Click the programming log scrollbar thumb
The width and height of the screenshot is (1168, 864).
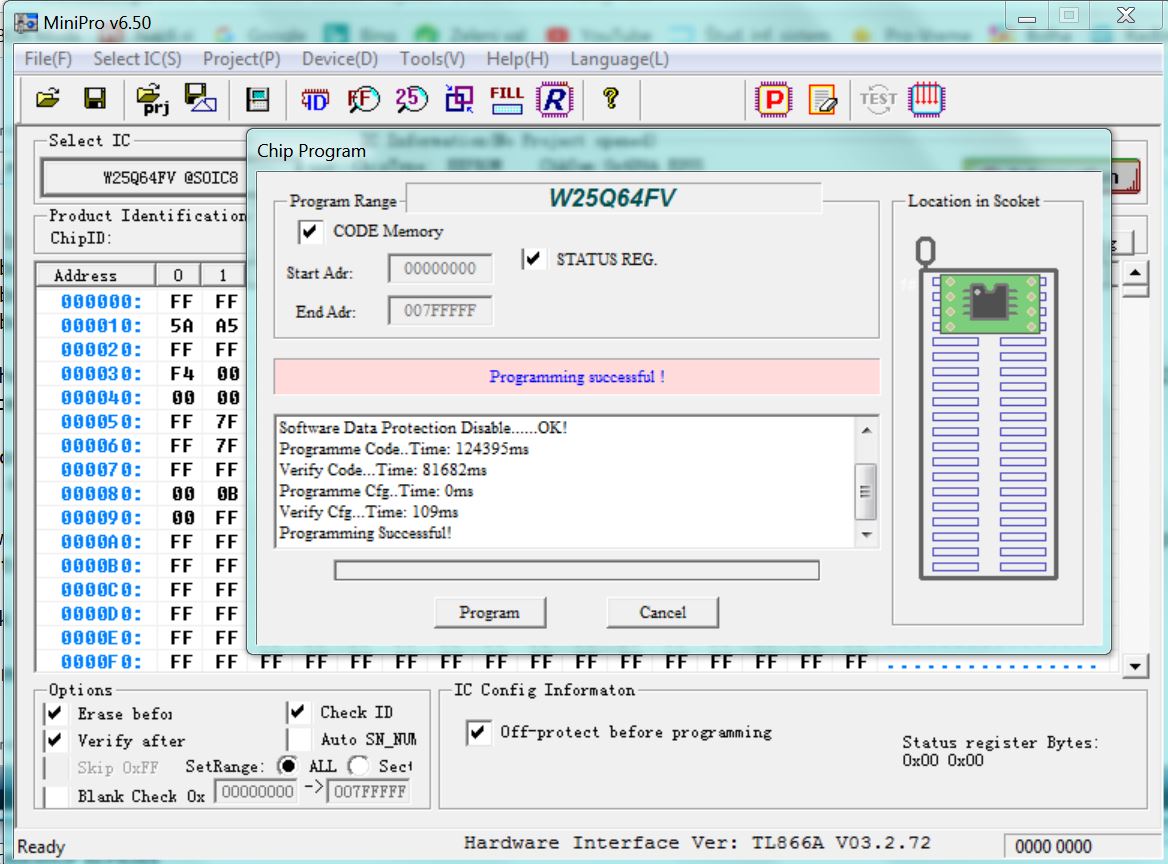(x=866, y=491)
